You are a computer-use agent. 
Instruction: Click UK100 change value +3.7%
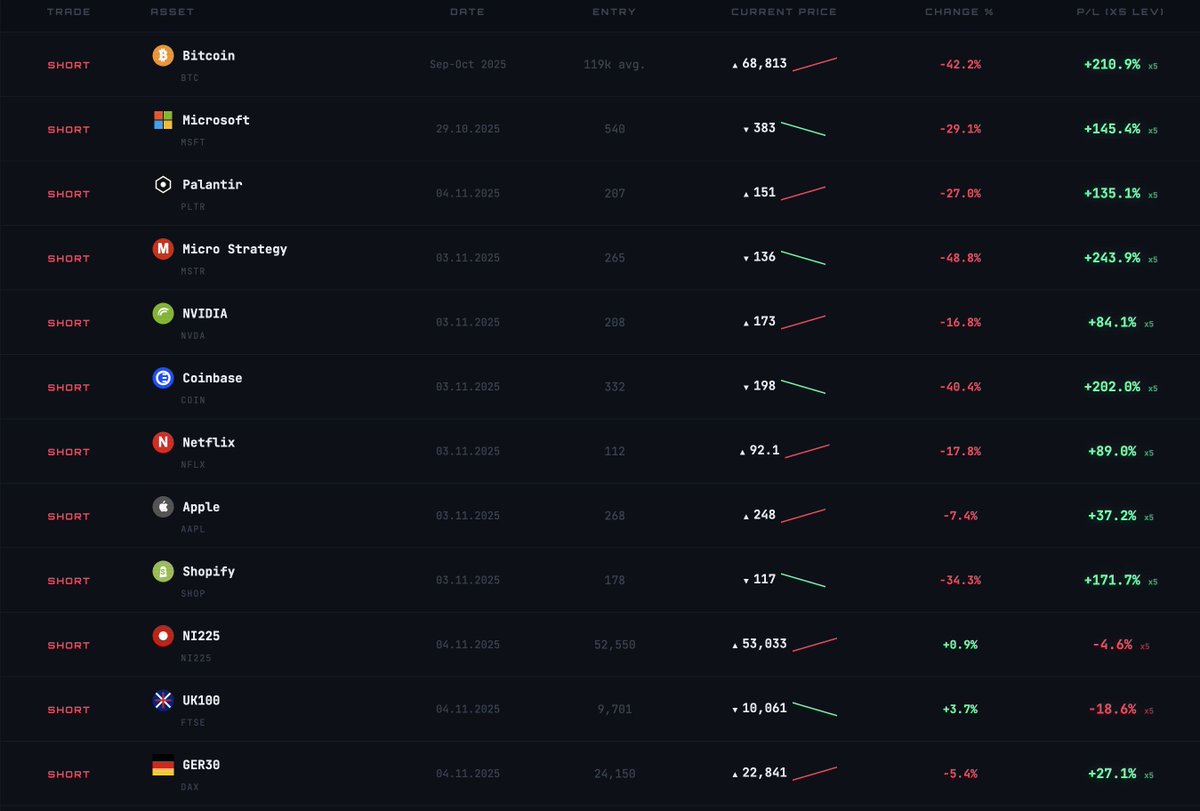[960, 709]
